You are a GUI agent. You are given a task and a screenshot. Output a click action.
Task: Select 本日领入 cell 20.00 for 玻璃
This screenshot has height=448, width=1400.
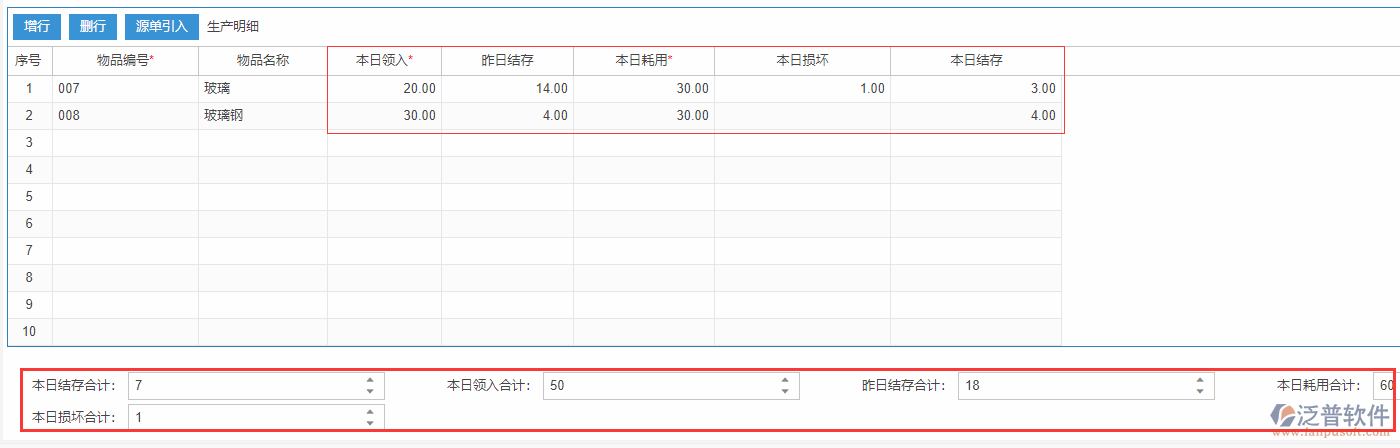[384, 88]
